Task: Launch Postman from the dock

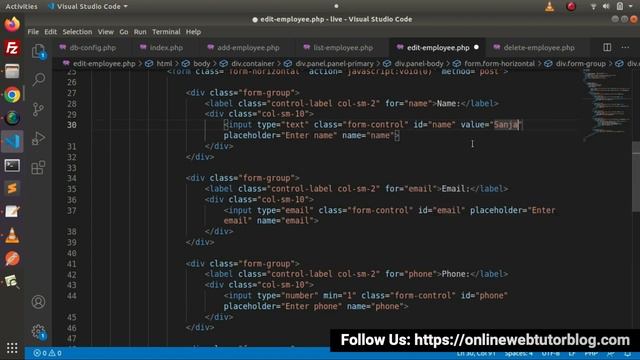Action: click(x=12, y=259)
